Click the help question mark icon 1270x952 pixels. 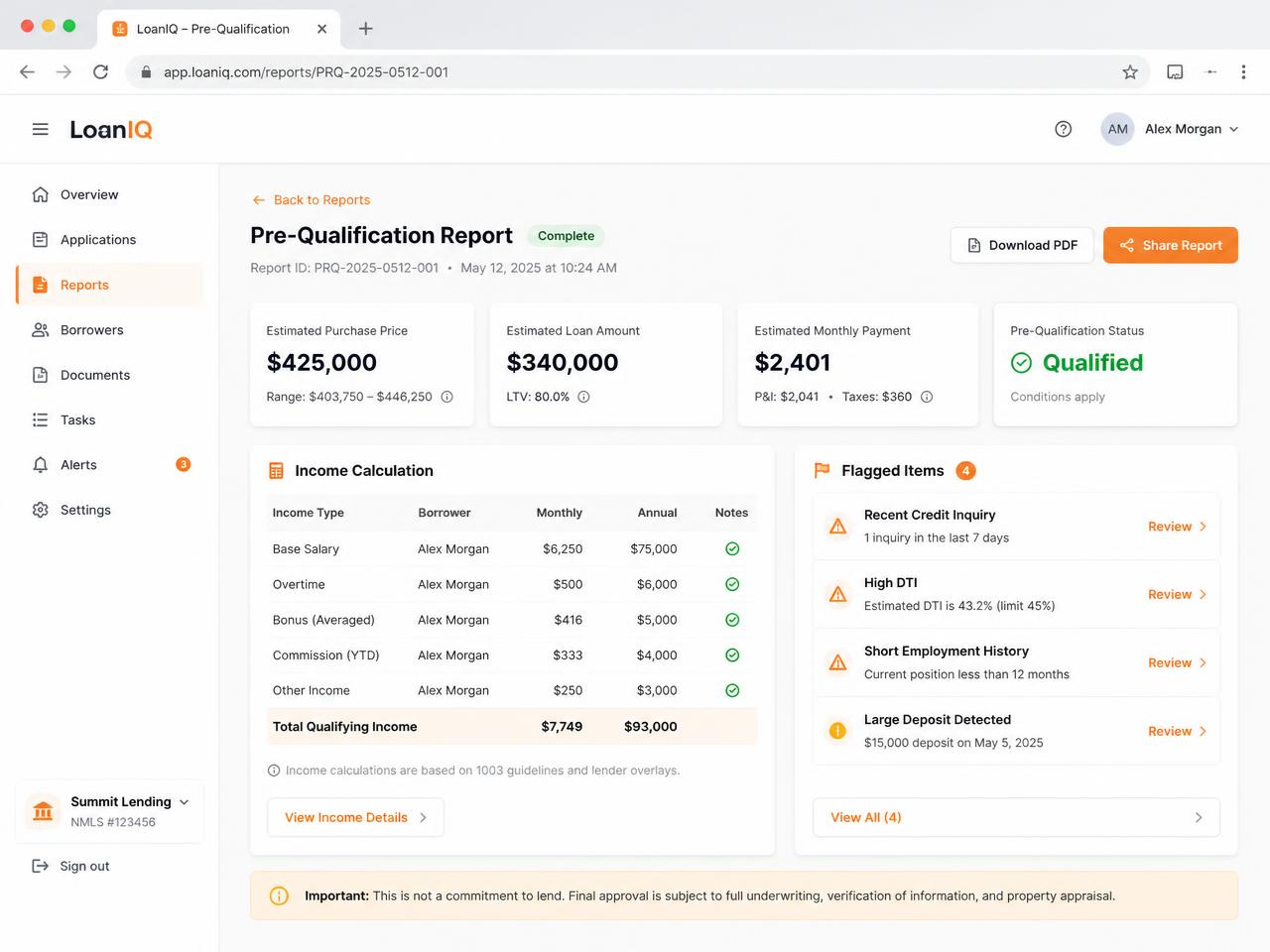pos(1064,129)
